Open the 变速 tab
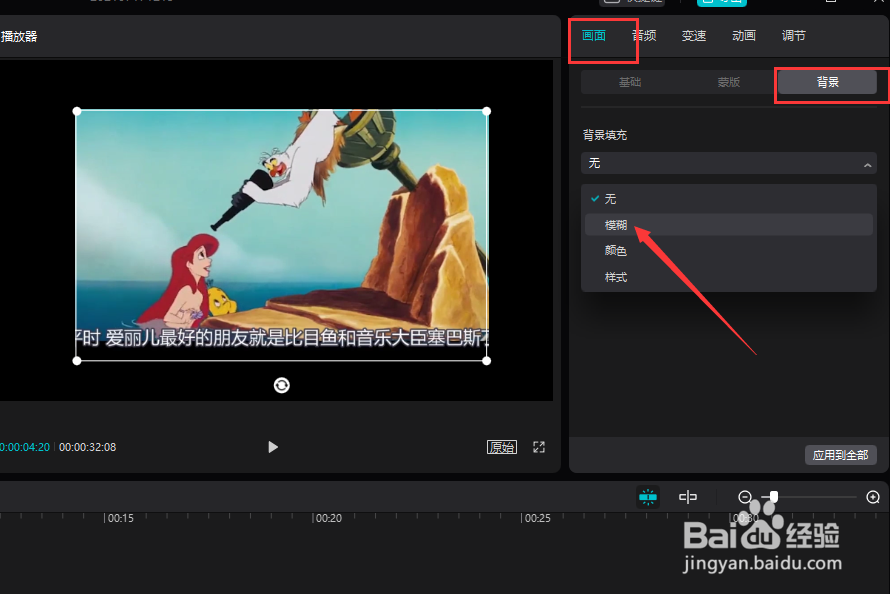 (694, 36)
